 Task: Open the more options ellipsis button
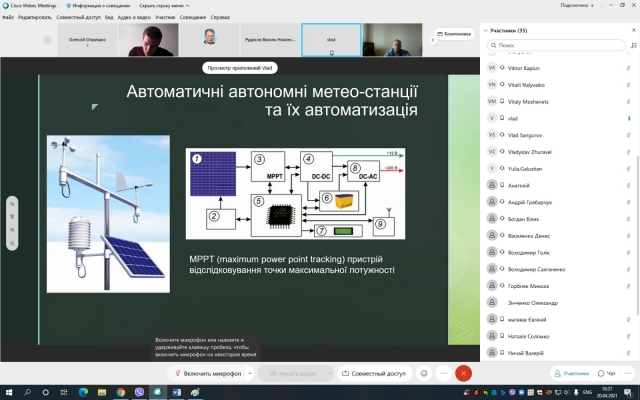[x=443, y=373]
